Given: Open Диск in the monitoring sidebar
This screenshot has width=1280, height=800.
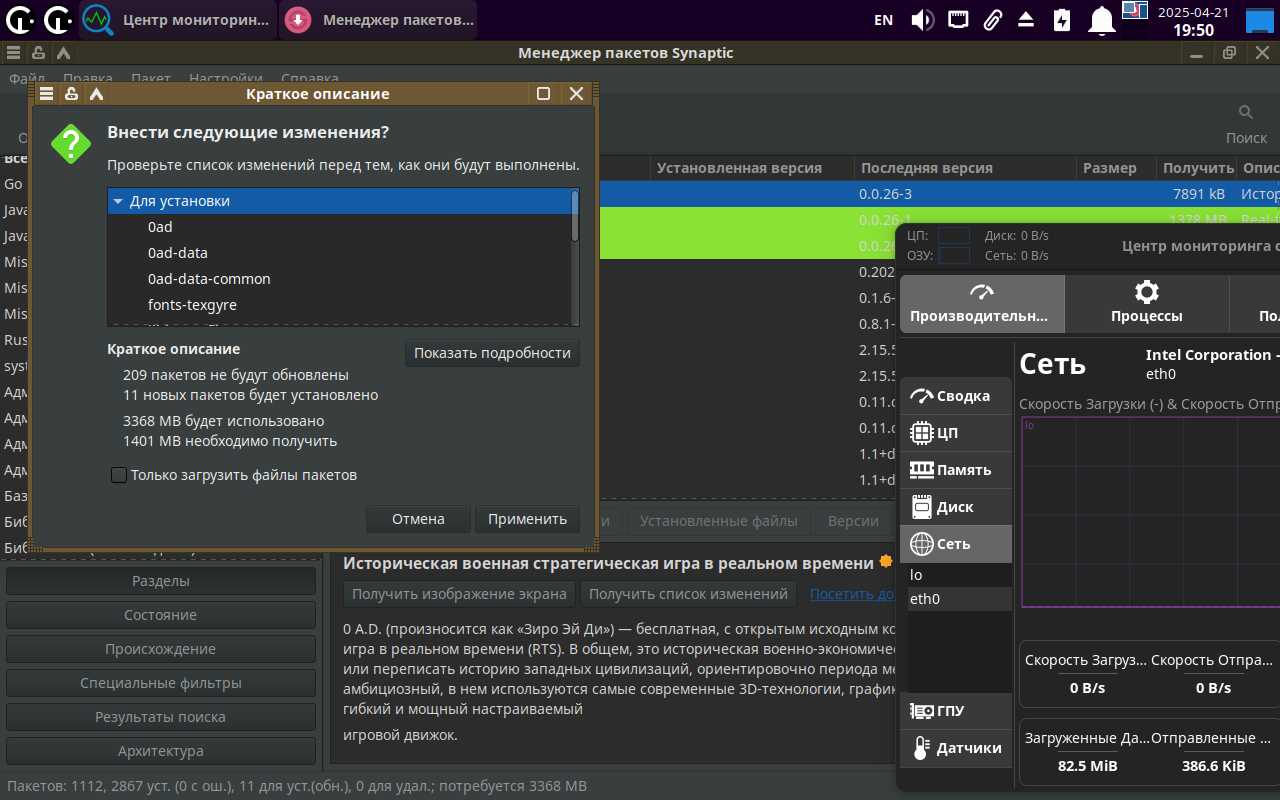Looking at the screenshot, I should pos(955,507).
